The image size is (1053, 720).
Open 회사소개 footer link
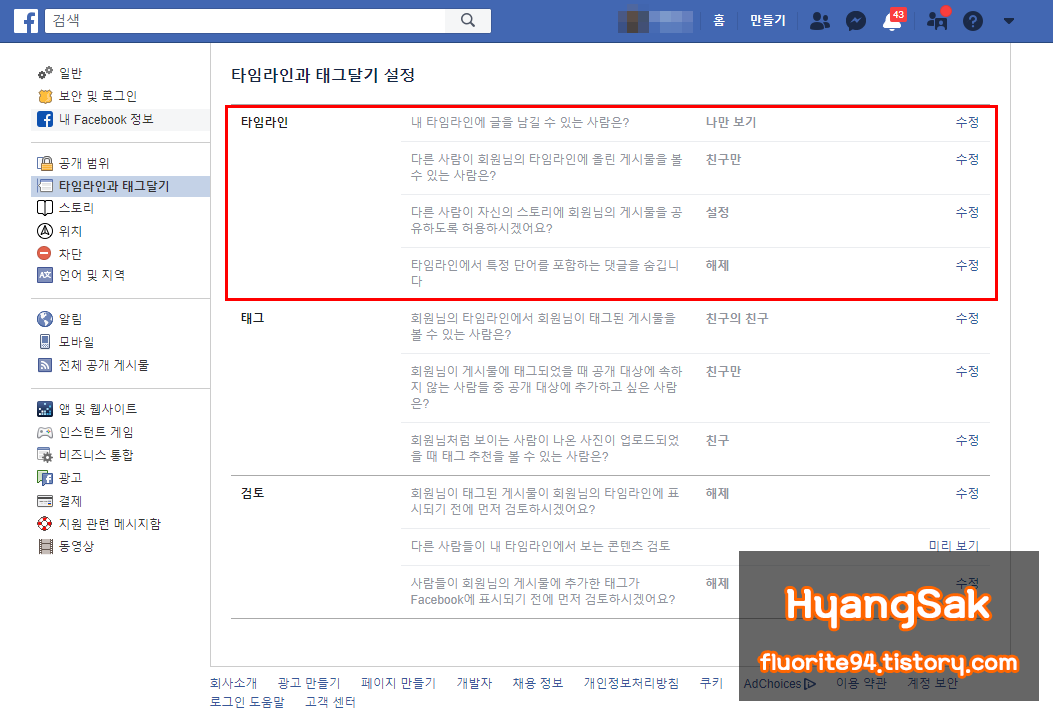(233, 683)
